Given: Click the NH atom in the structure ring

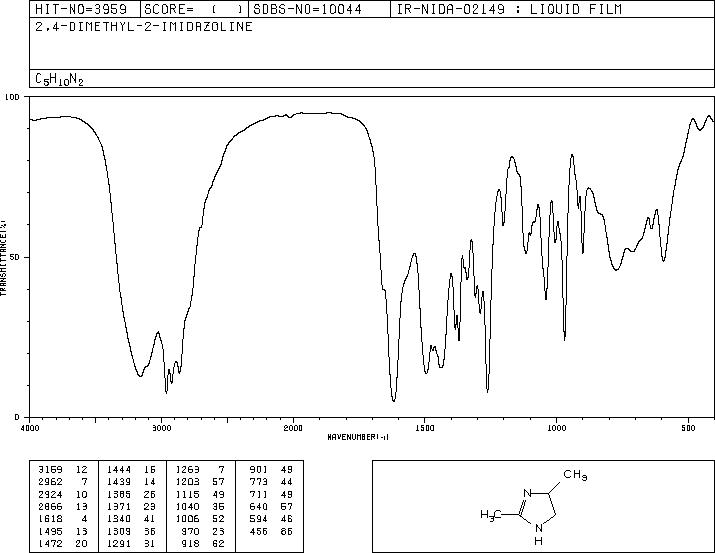Looking at the screenshot, I should pos(539,534).
